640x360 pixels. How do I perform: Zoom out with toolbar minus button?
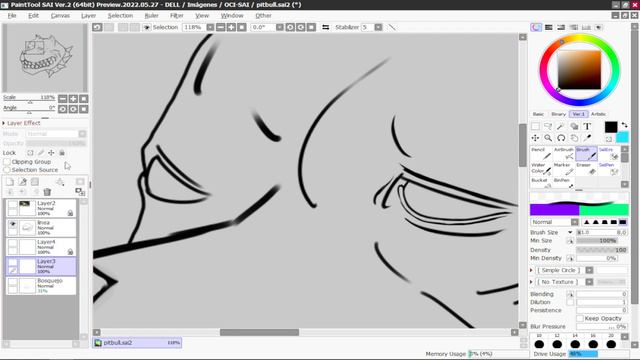tap(220, 27)
